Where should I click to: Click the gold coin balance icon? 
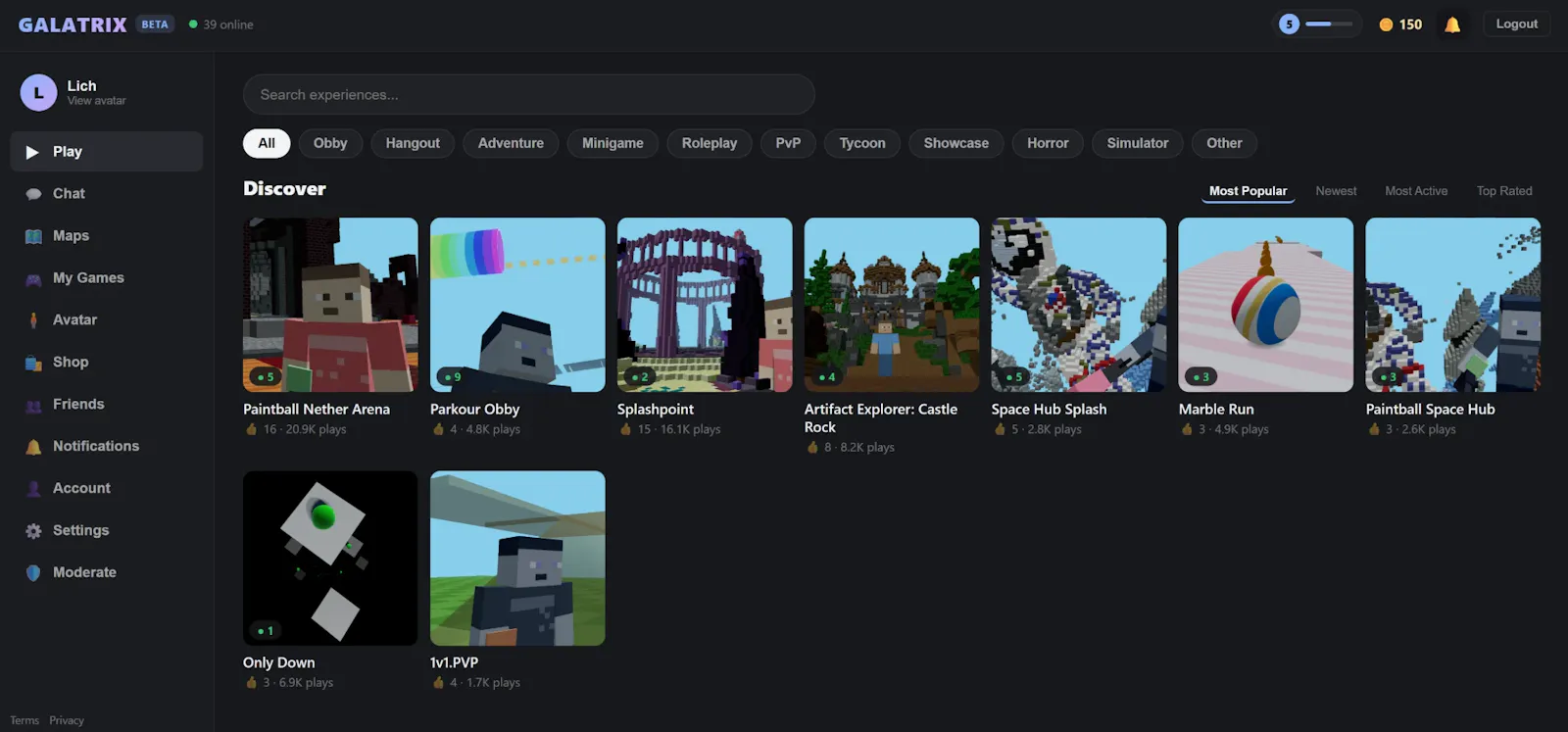1386,24
